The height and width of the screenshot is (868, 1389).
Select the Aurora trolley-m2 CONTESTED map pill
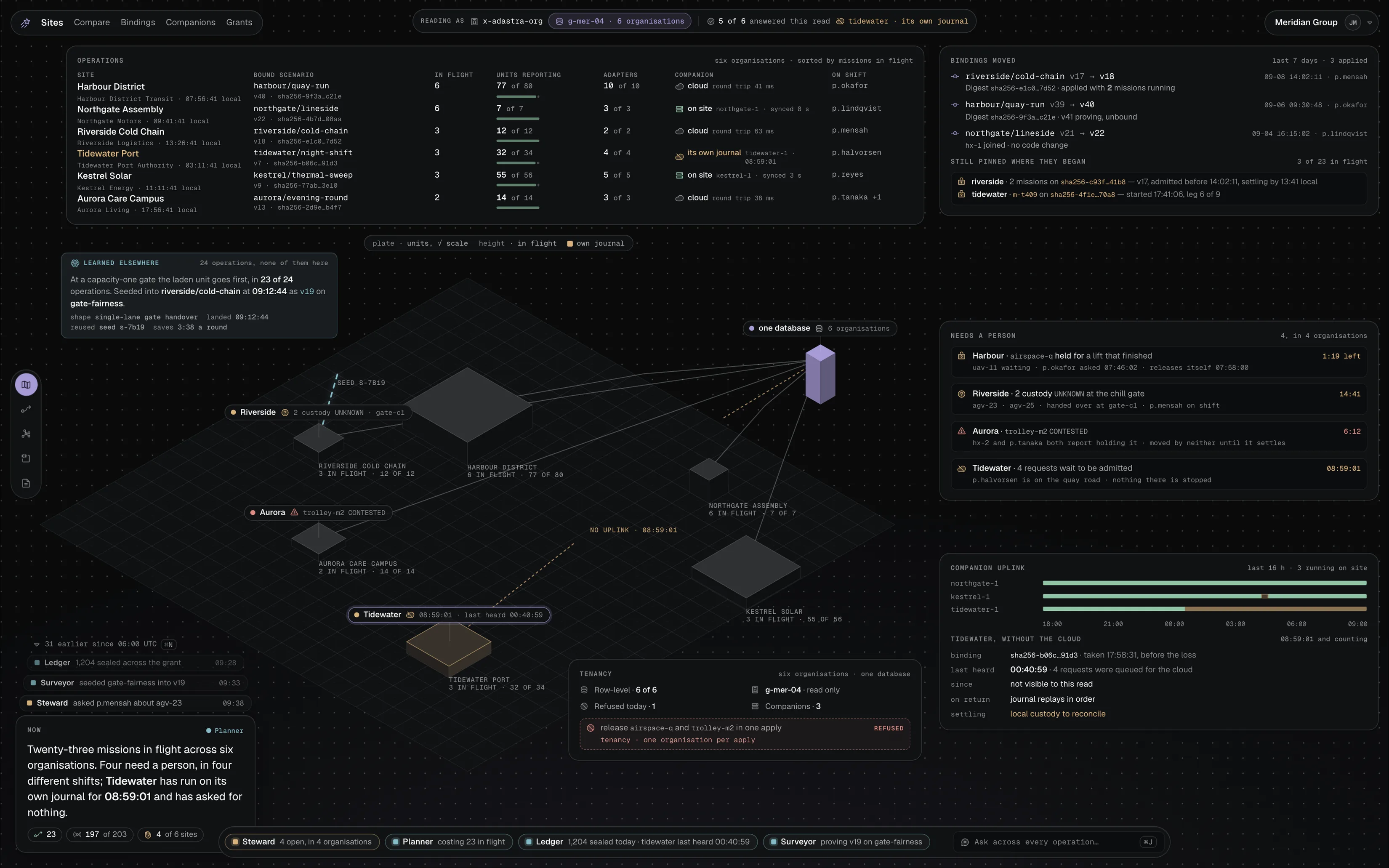[319, 513]
